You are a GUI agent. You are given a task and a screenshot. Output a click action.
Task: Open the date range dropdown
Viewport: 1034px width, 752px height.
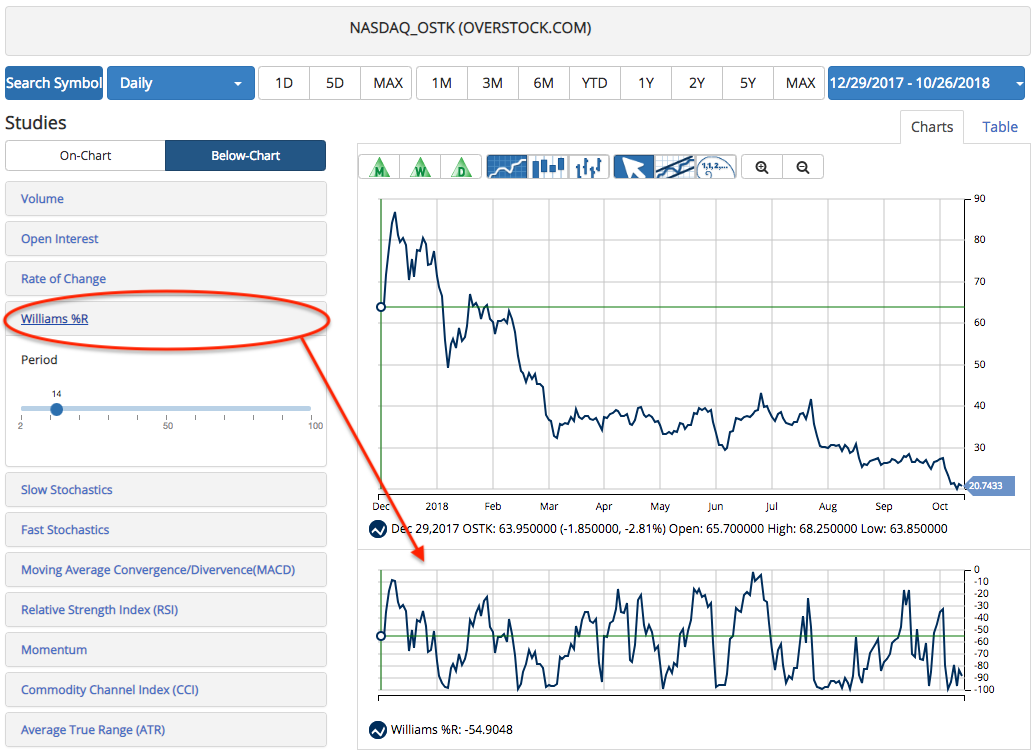[926, 83]
